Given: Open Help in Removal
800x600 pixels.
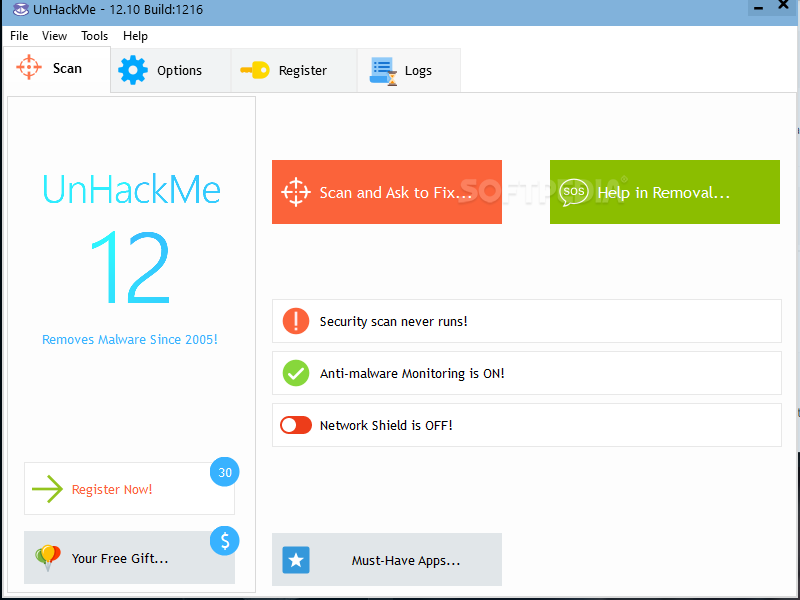Looking at the screenshot, I should (x=665, y=192).
